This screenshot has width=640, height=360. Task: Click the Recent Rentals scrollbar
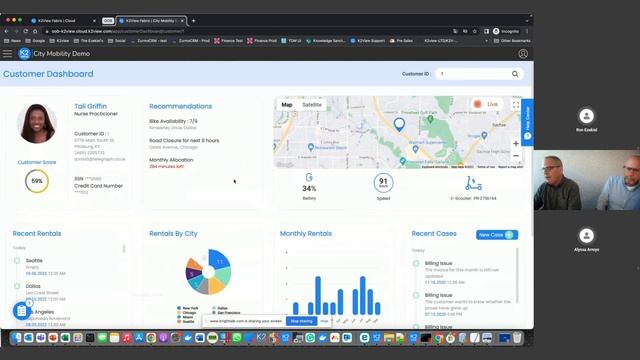pos(124,249)
